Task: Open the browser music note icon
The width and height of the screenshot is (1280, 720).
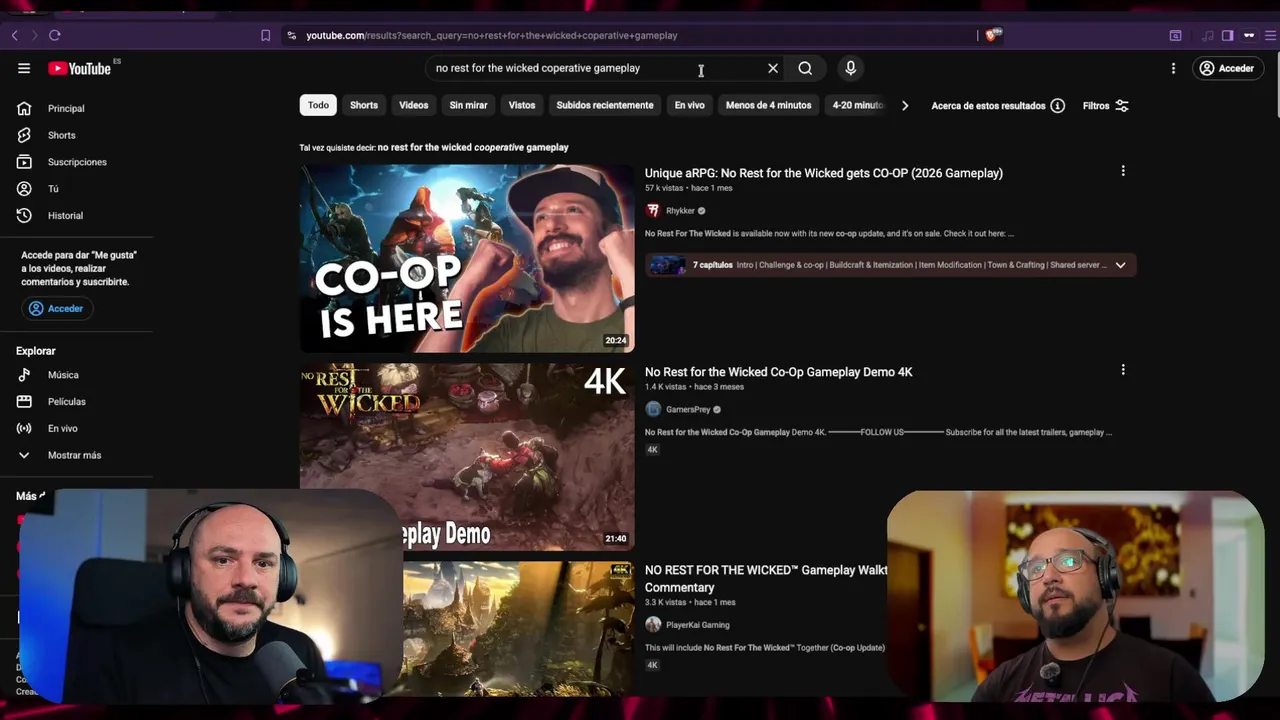Action: click(1208, 35)
